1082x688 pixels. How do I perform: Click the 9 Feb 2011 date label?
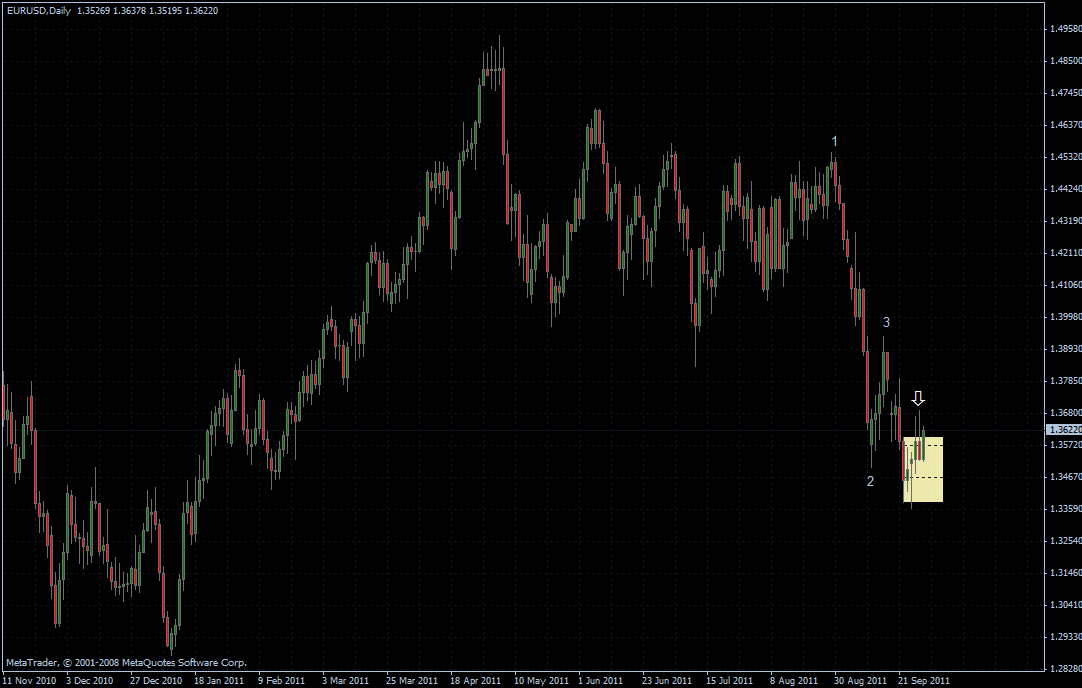tap(282, 680)
